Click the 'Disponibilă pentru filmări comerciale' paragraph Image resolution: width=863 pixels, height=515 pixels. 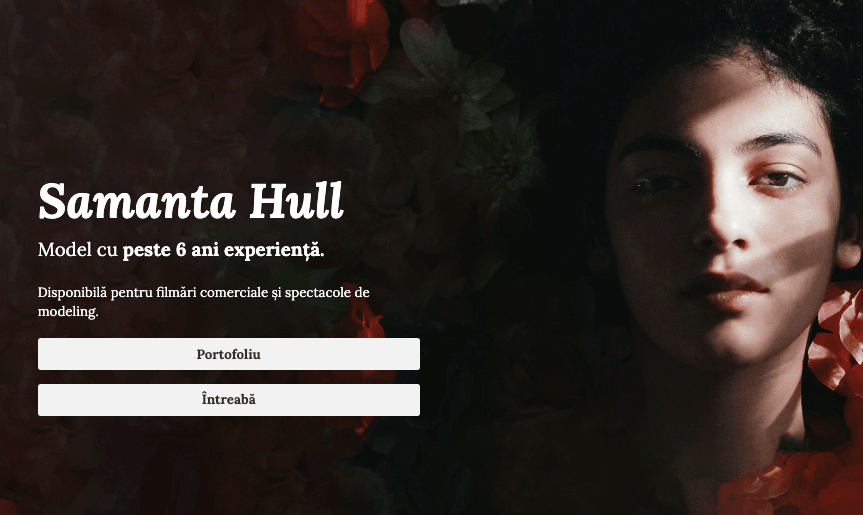[203, 302]
